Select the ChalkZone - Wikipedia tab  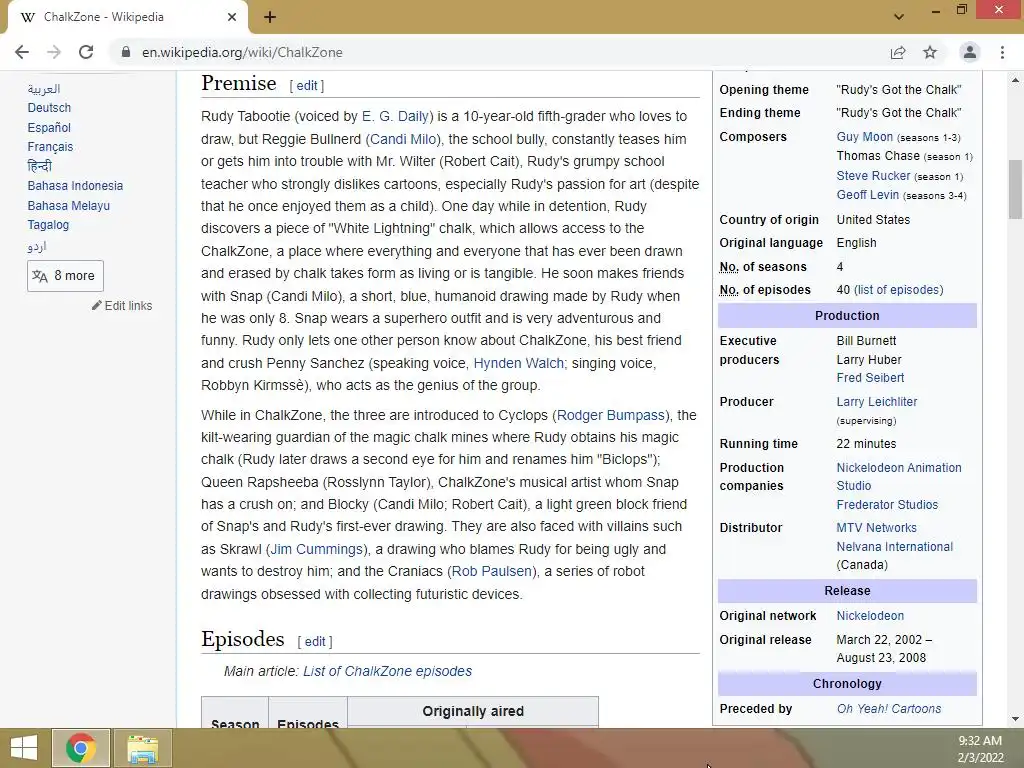point(127,17)
